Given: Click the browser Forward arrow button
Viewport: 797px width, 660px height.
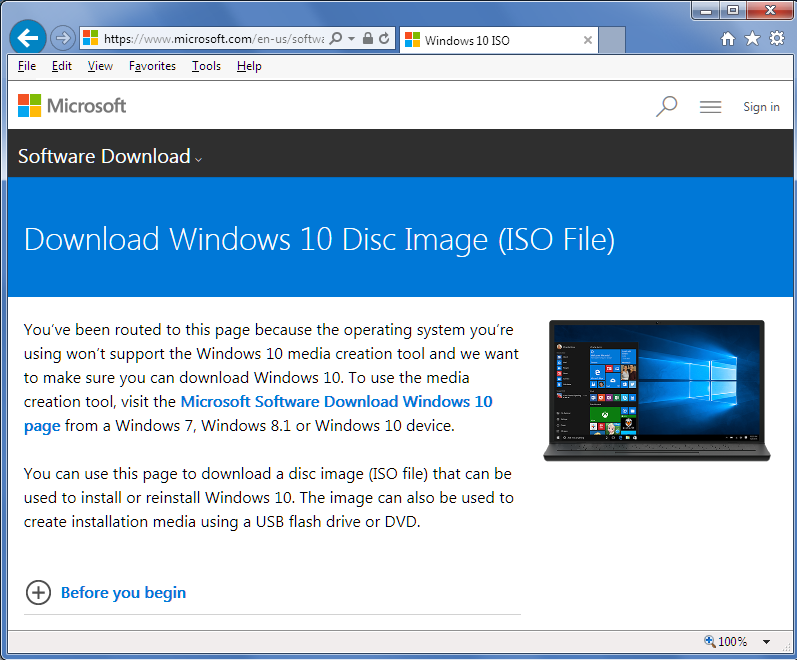Looking at the screenshot, I should tap(63, 38).
